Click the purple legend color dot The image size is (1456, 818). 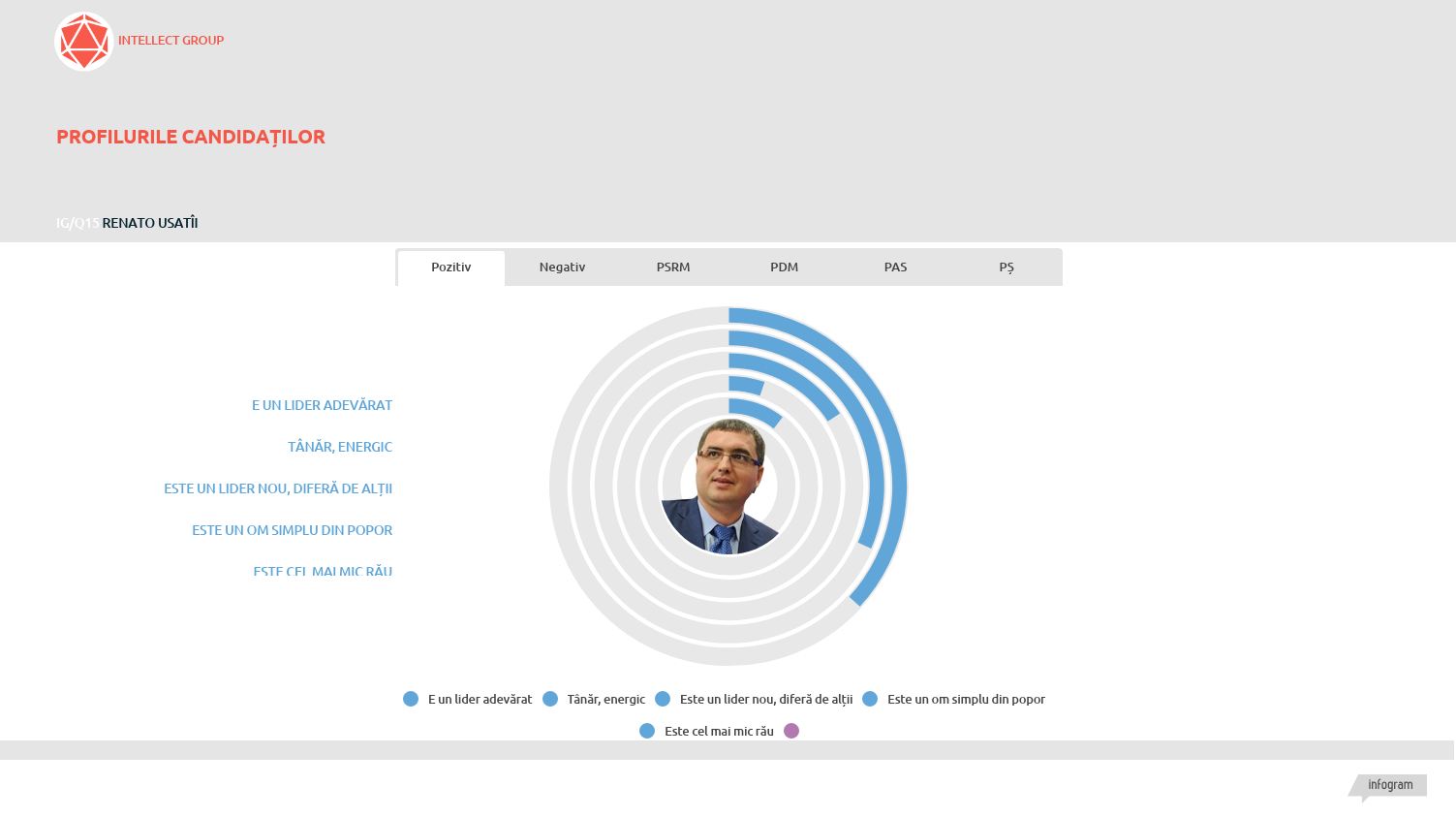pos(791,731)
